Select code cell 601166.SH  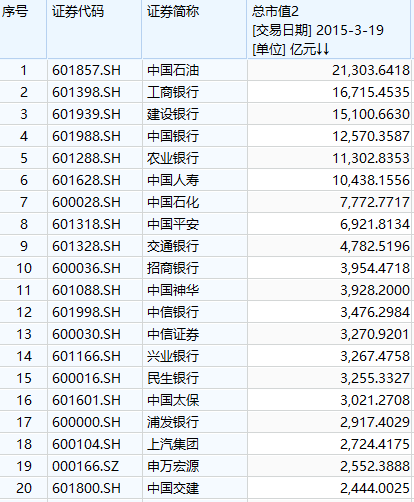click(95, 356)
